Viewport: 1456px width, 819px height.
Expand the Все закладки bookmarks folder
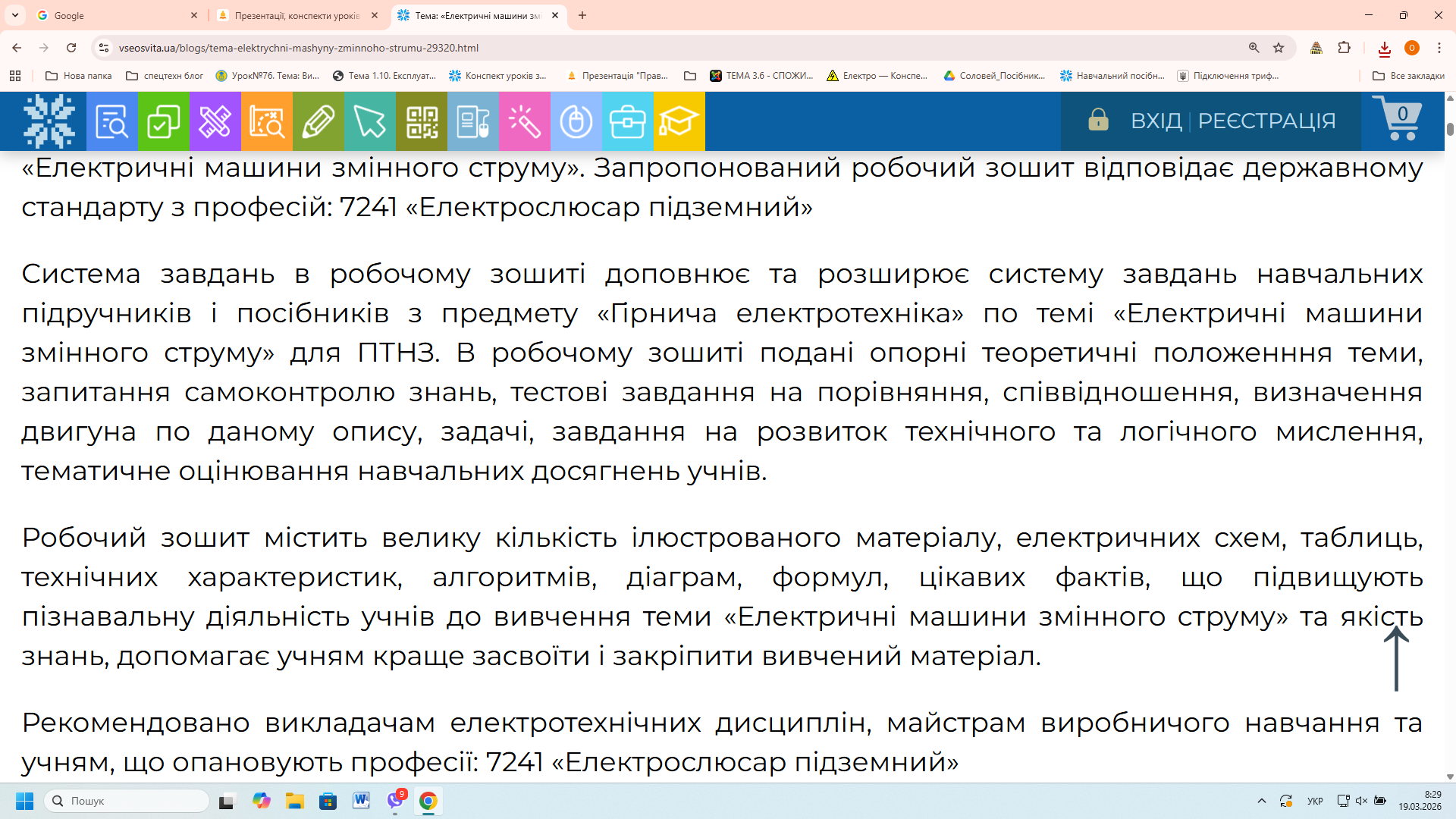pyautogui.click(x=1408, y=76)
